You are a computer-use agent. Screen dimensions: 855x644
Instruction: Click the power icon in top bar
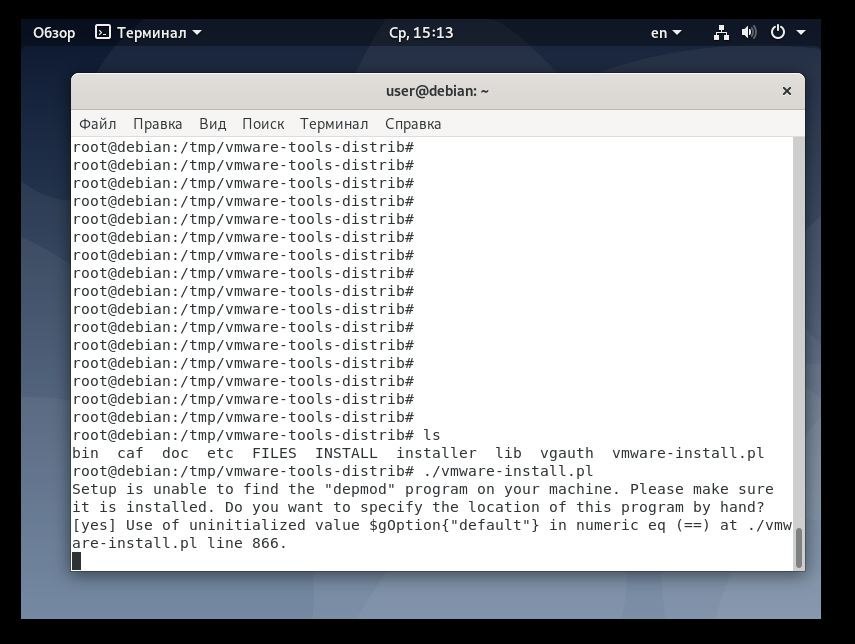(x=778, y=32)
